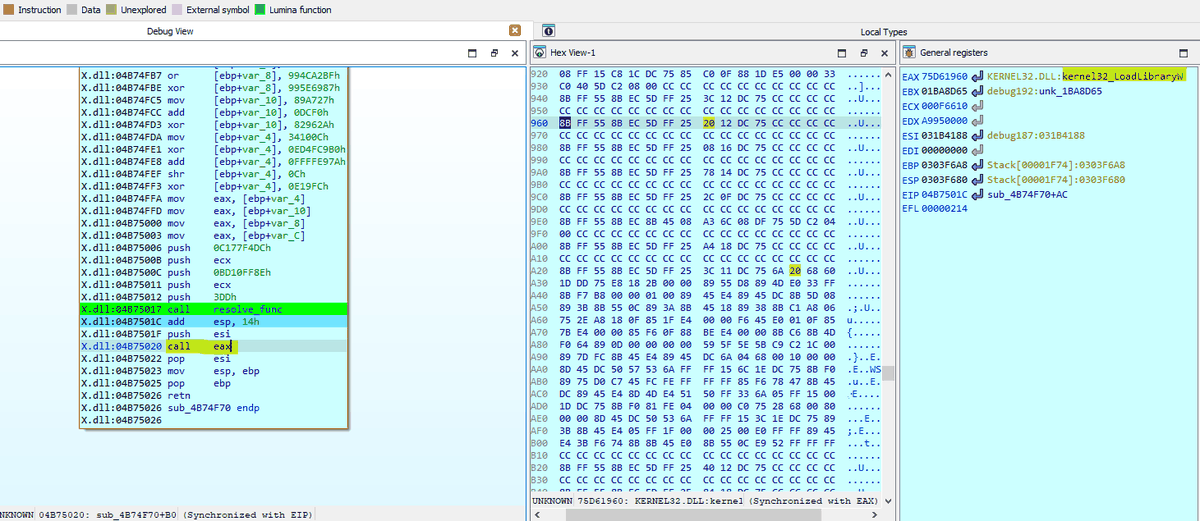Click hex view scrollbar up arrow
This screenshot has height=521, width=1200.
pos(889,74)
